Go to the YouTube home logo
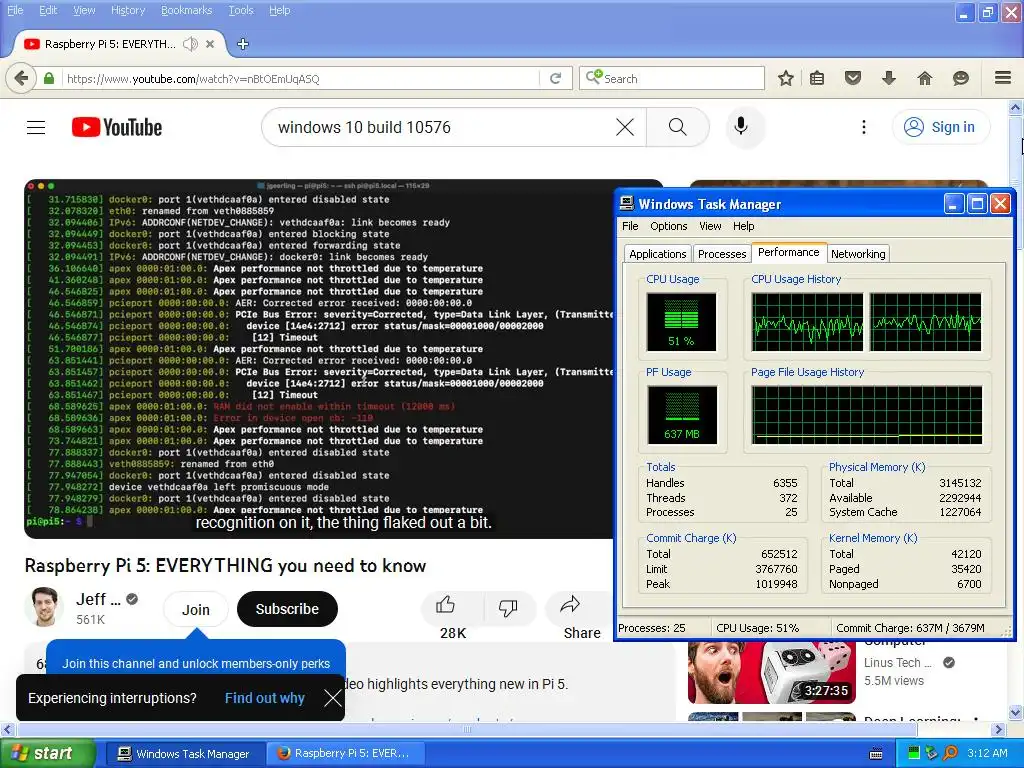Image resolution: width=1024 pixels, height=768 pixels. click(117, 127)
